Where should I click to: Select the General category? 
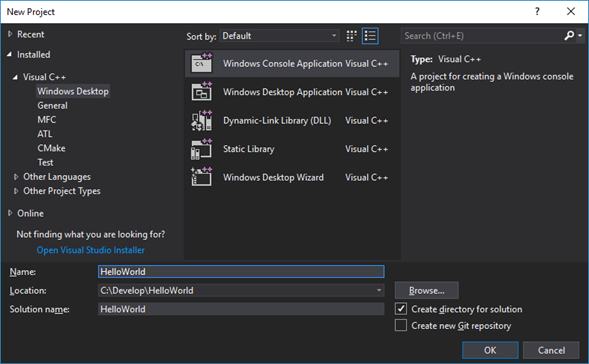[x=53, y=106]
